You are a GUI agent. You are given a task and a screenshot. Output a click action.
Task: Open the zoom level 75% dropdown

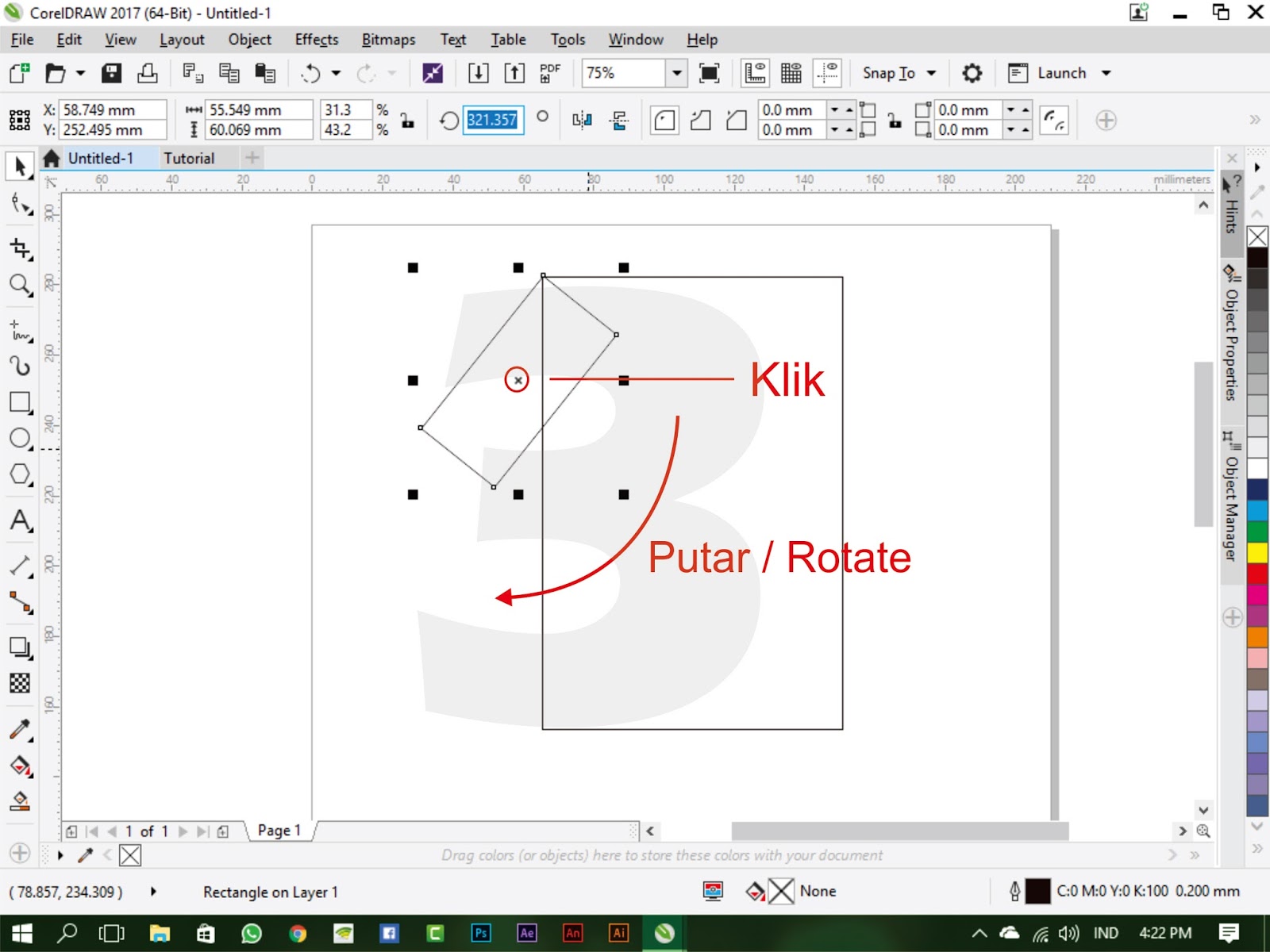tap(676, 73)
